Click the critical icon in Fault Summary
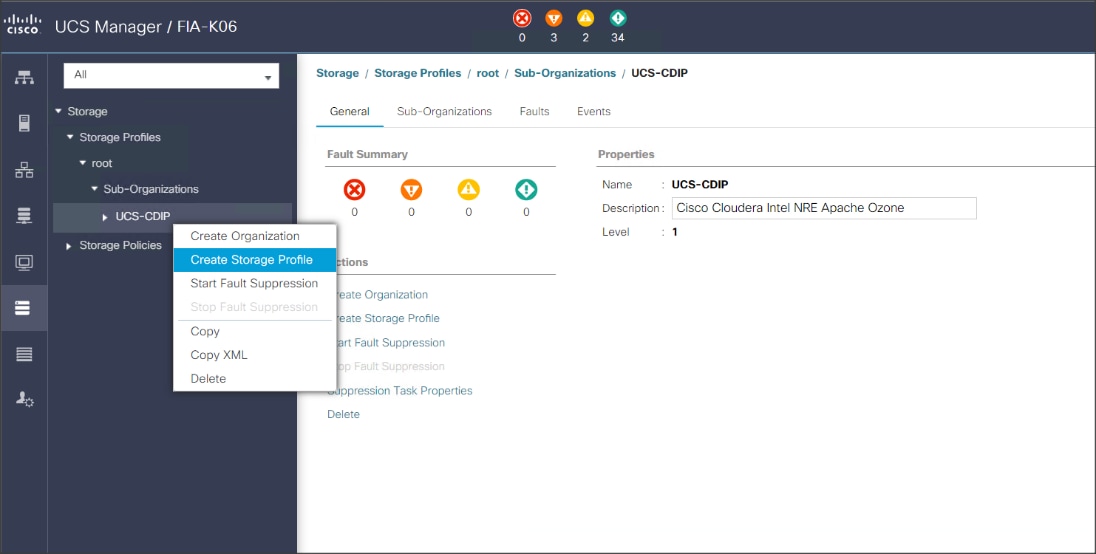Viewport: 1096px width, 554px height. pos(354,189)
